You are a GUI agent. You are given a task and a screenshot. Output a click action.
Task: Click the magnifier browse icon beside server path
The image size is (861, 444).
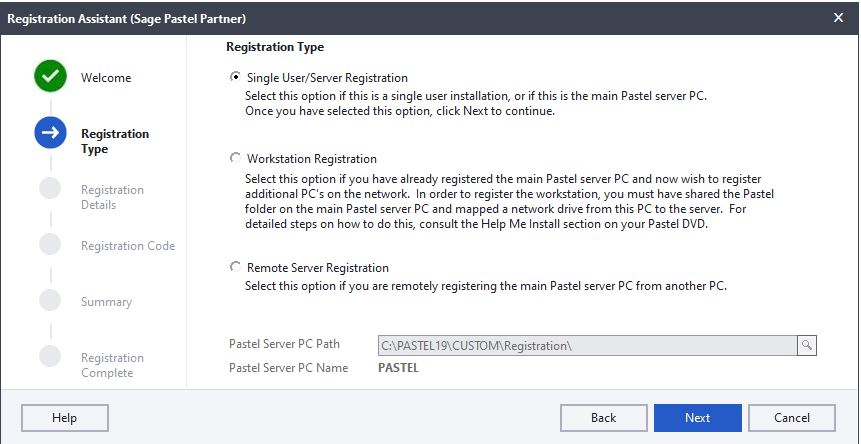[x=807, y=345]
